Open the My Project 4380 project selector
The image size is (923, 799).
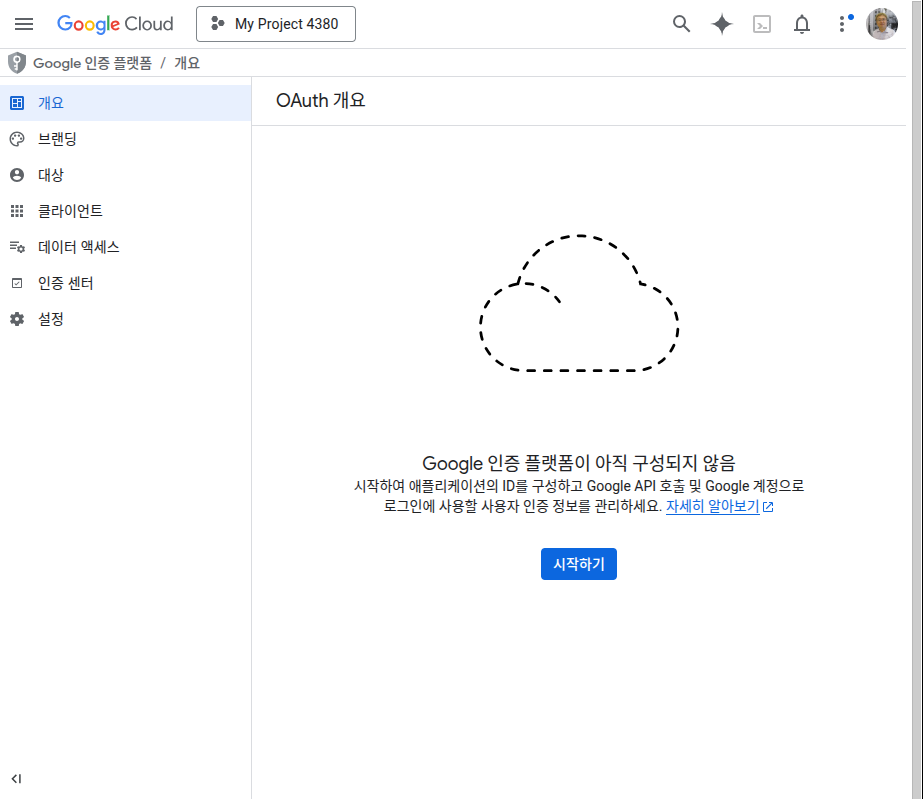[276, 24]
